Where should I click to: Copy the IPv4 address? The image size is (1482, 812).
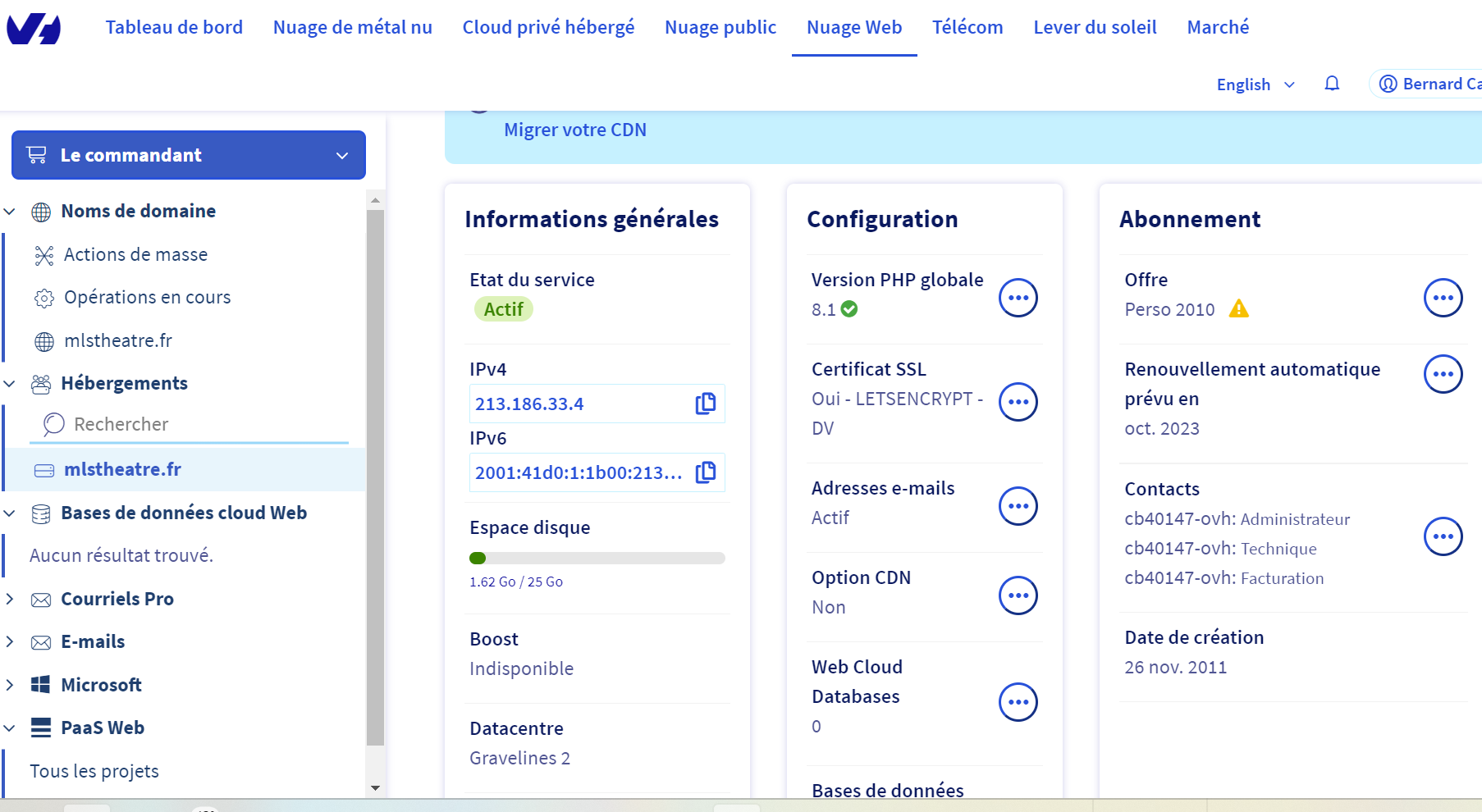tap(706, 404)
